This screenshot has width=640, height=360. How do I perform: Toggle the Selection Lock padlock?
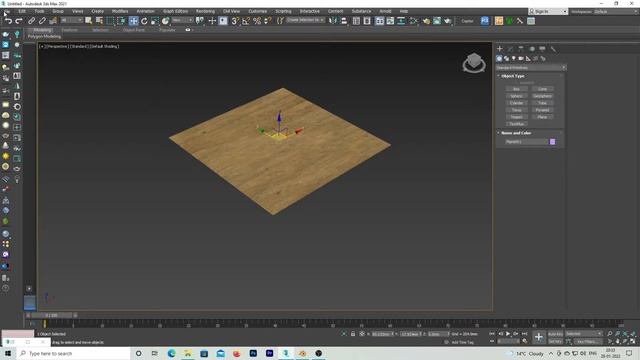pyautogui.click(x=353, y=334)
